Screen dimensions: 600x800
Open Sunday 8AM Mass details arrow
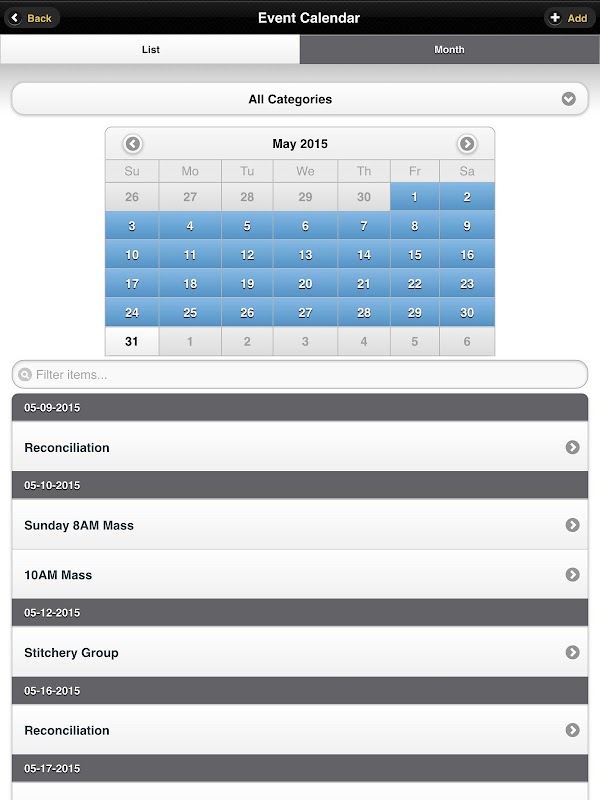[572, 525]
